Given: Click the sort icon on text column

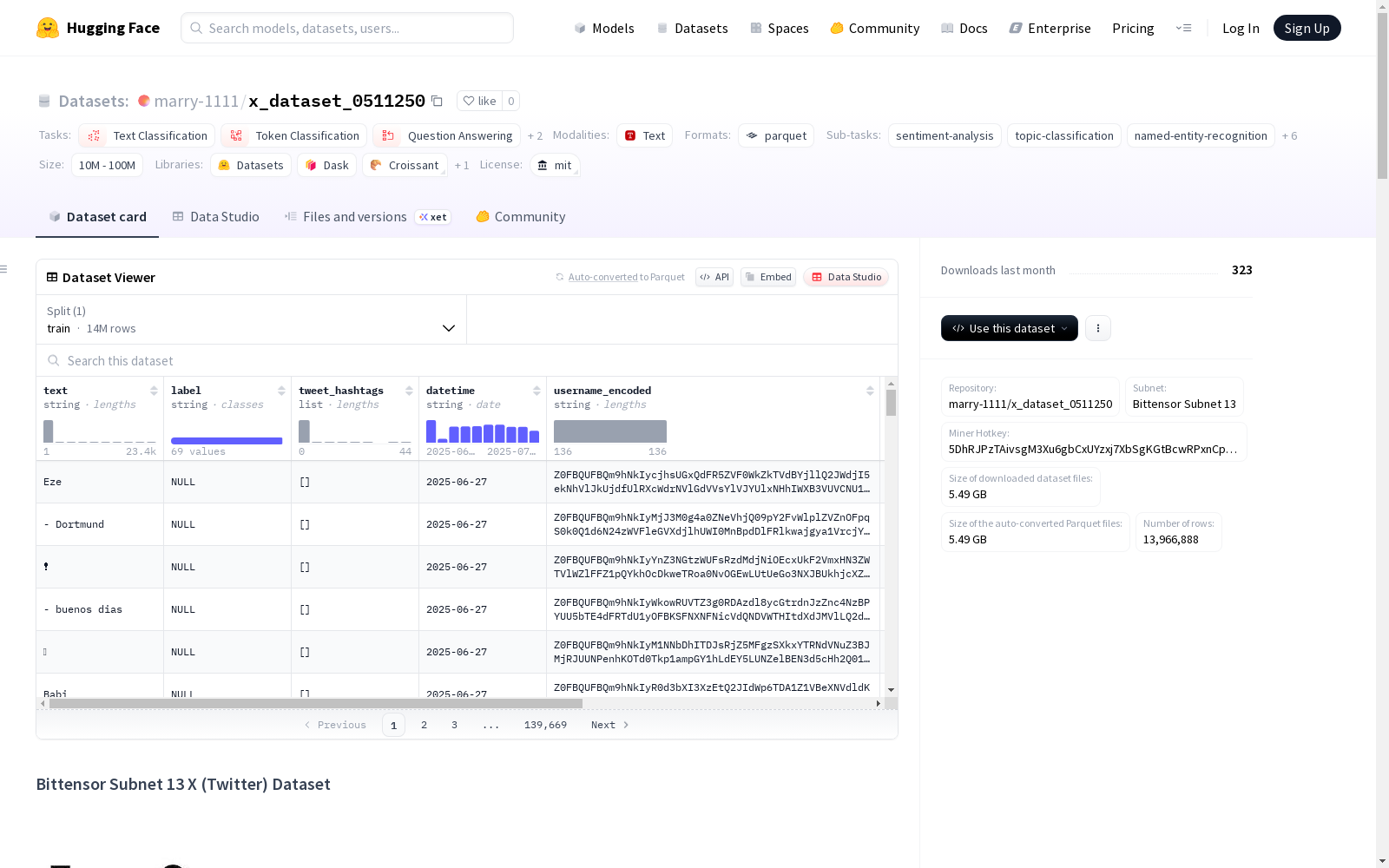Looking at the screenshot, I should click(x=154, y=391).
